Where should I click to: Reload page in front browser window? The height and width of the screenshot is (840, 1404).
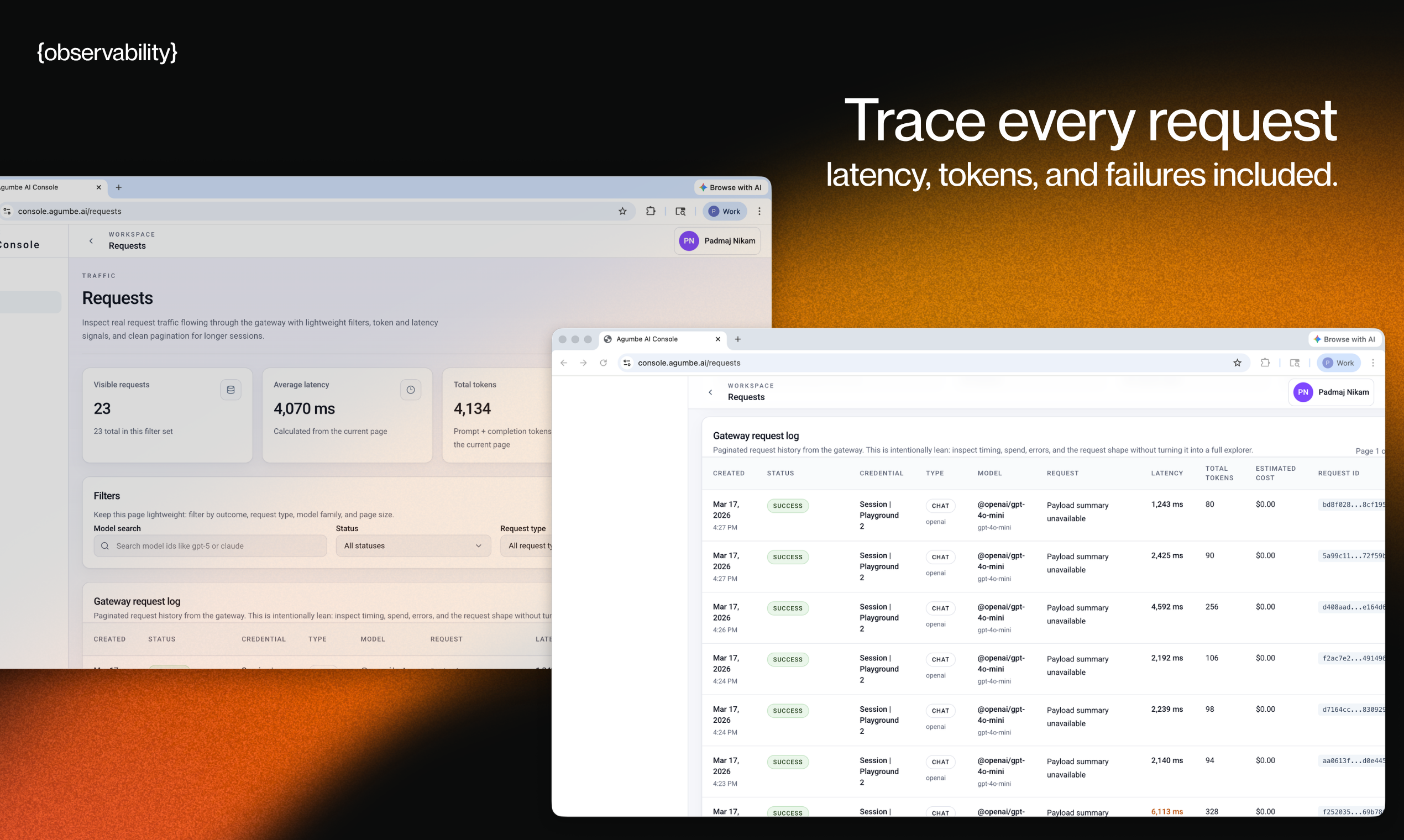(x=603, y=363)
